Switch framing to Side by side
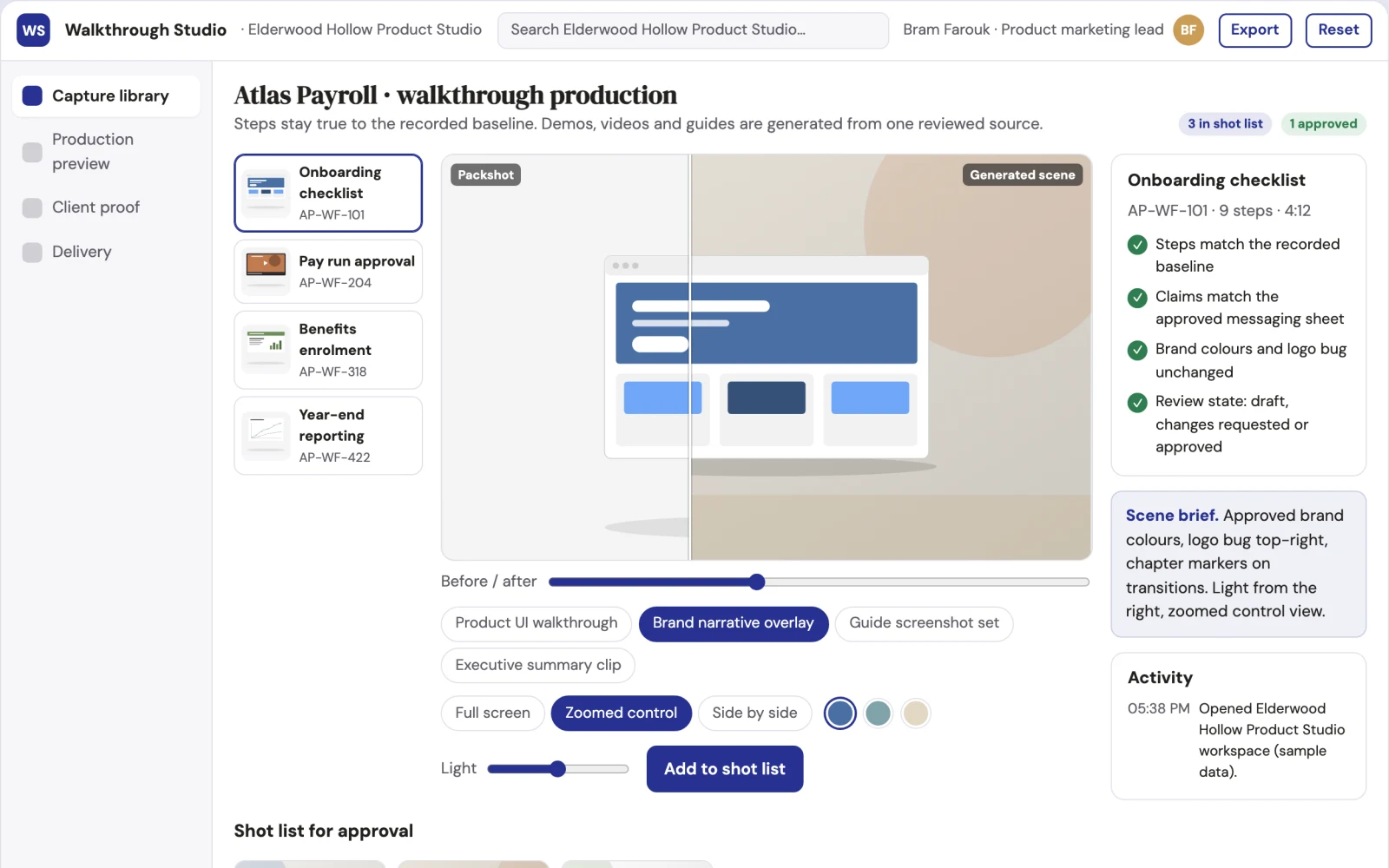Screen dimensions: 1389x868 tap(754, 713)
